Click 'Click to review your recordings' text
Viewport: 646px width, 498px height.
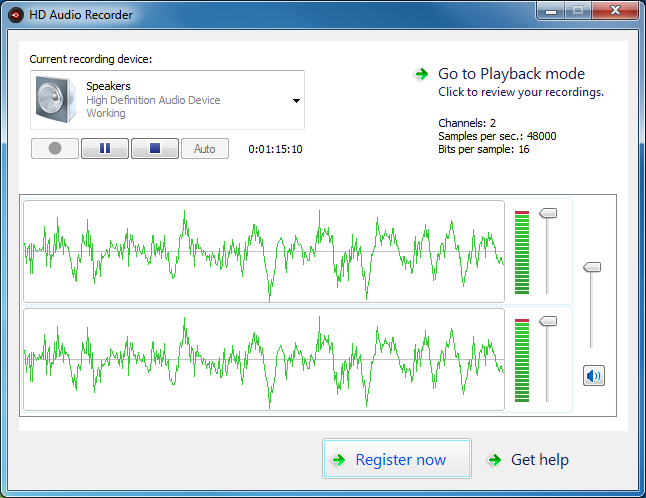[x=521, y=92]
